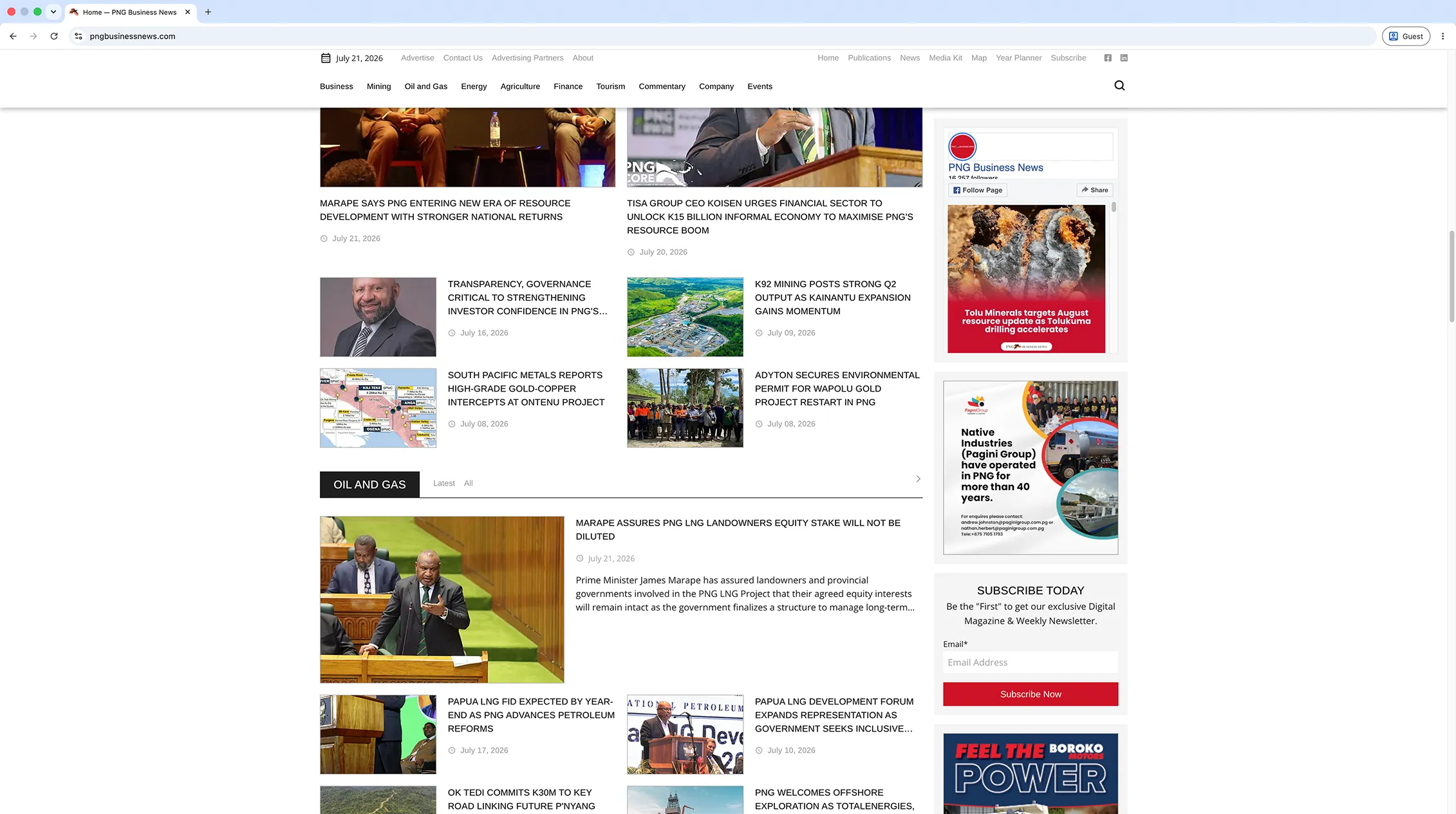Open the Business menu

click(337, 86)
